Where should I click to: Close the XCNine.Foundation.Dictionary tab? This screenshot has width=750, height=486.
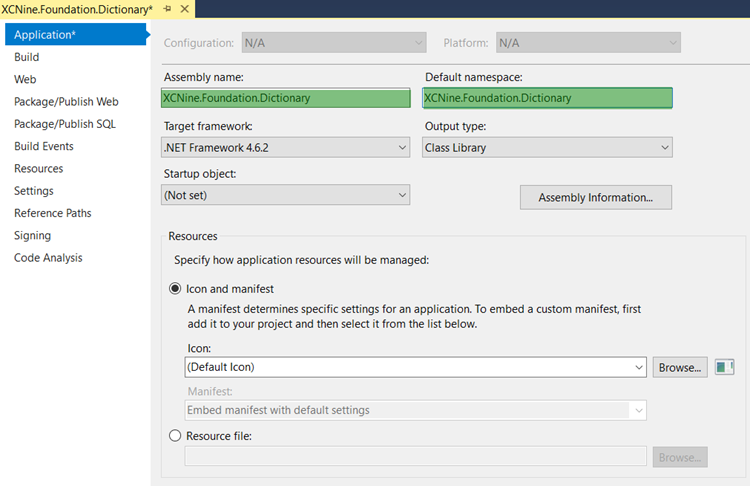click(x=185, y=9)
